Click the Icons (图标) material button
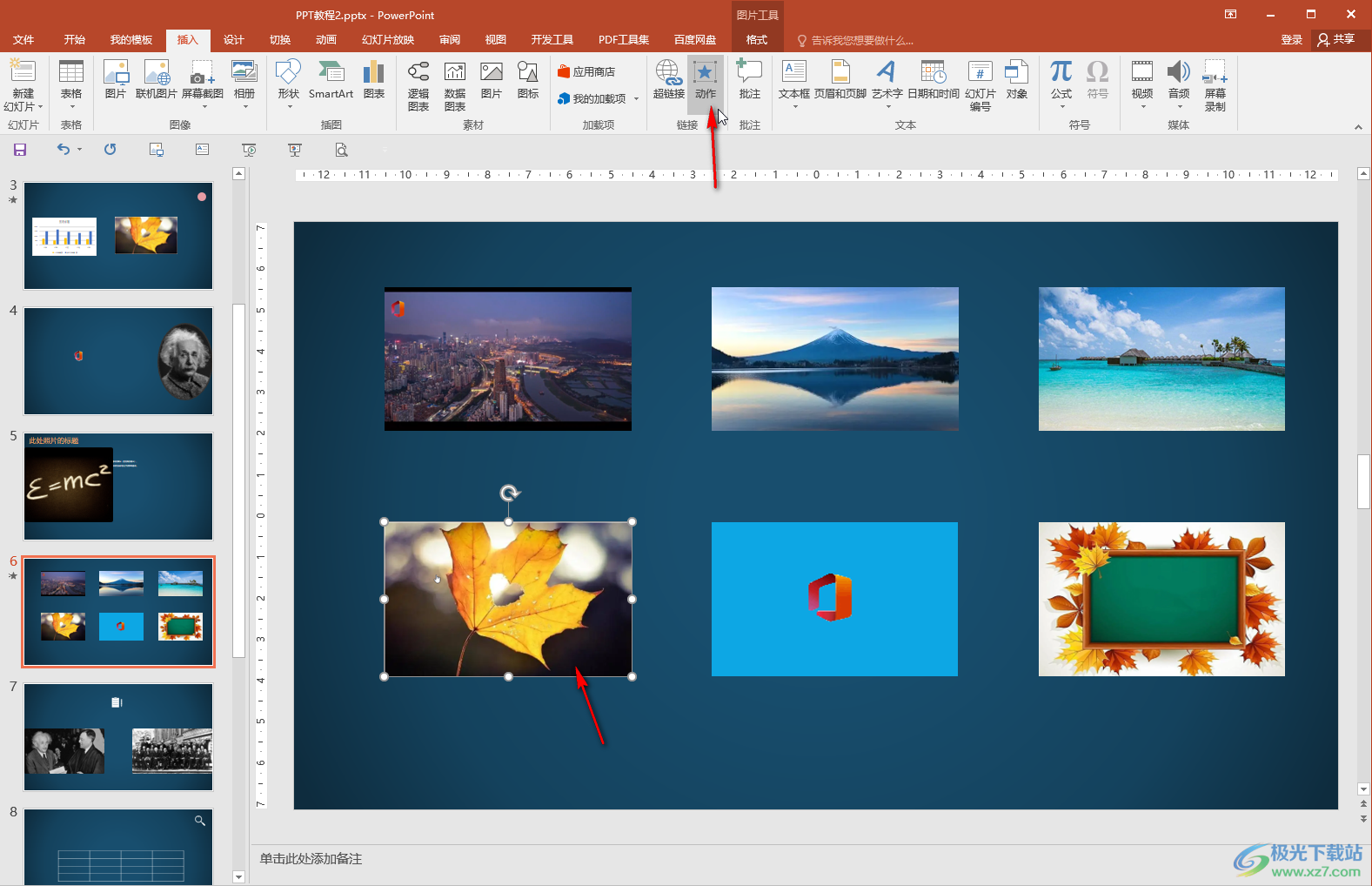 (x=528, y=79)
